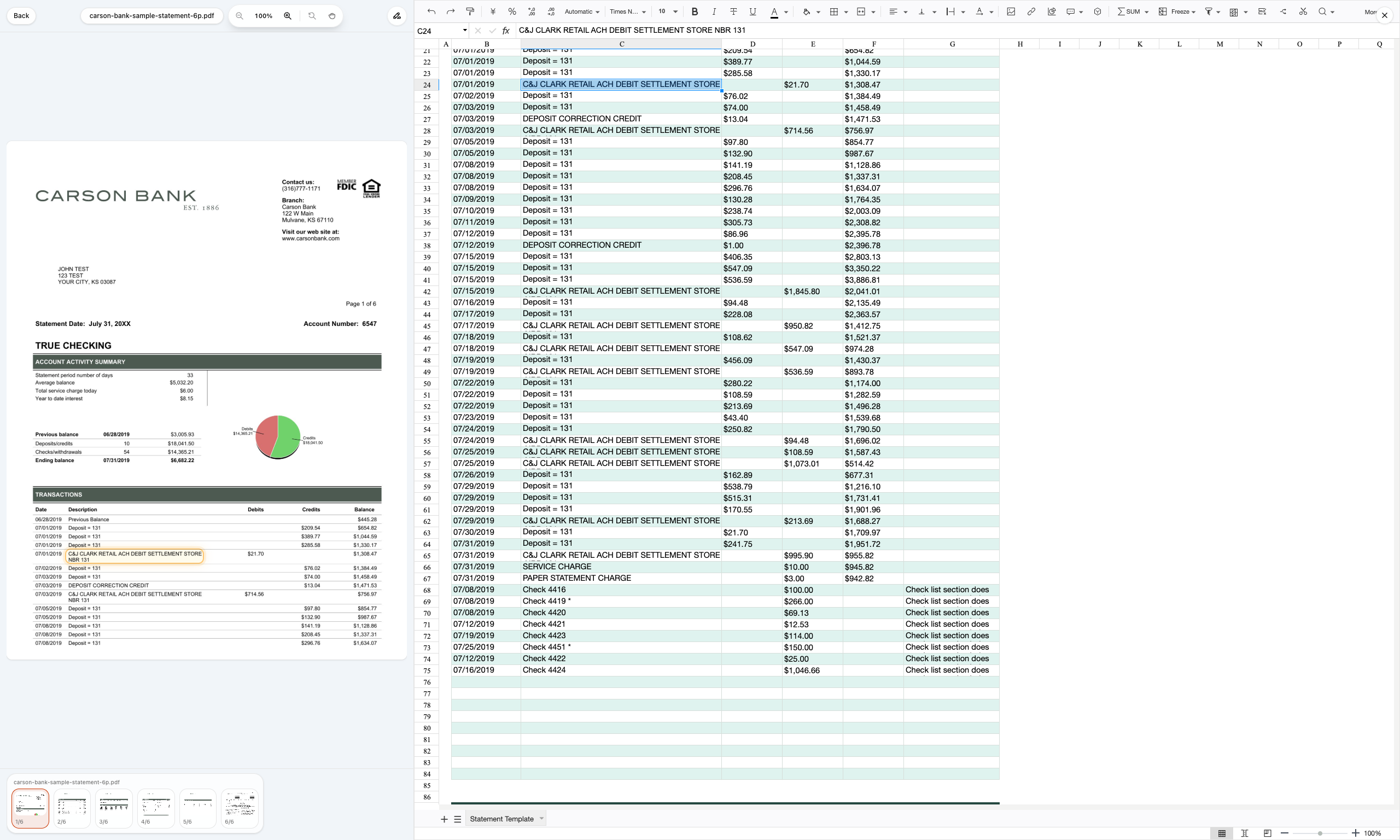Toggle italic formatting
The image size is (1400, 840).
714,11
